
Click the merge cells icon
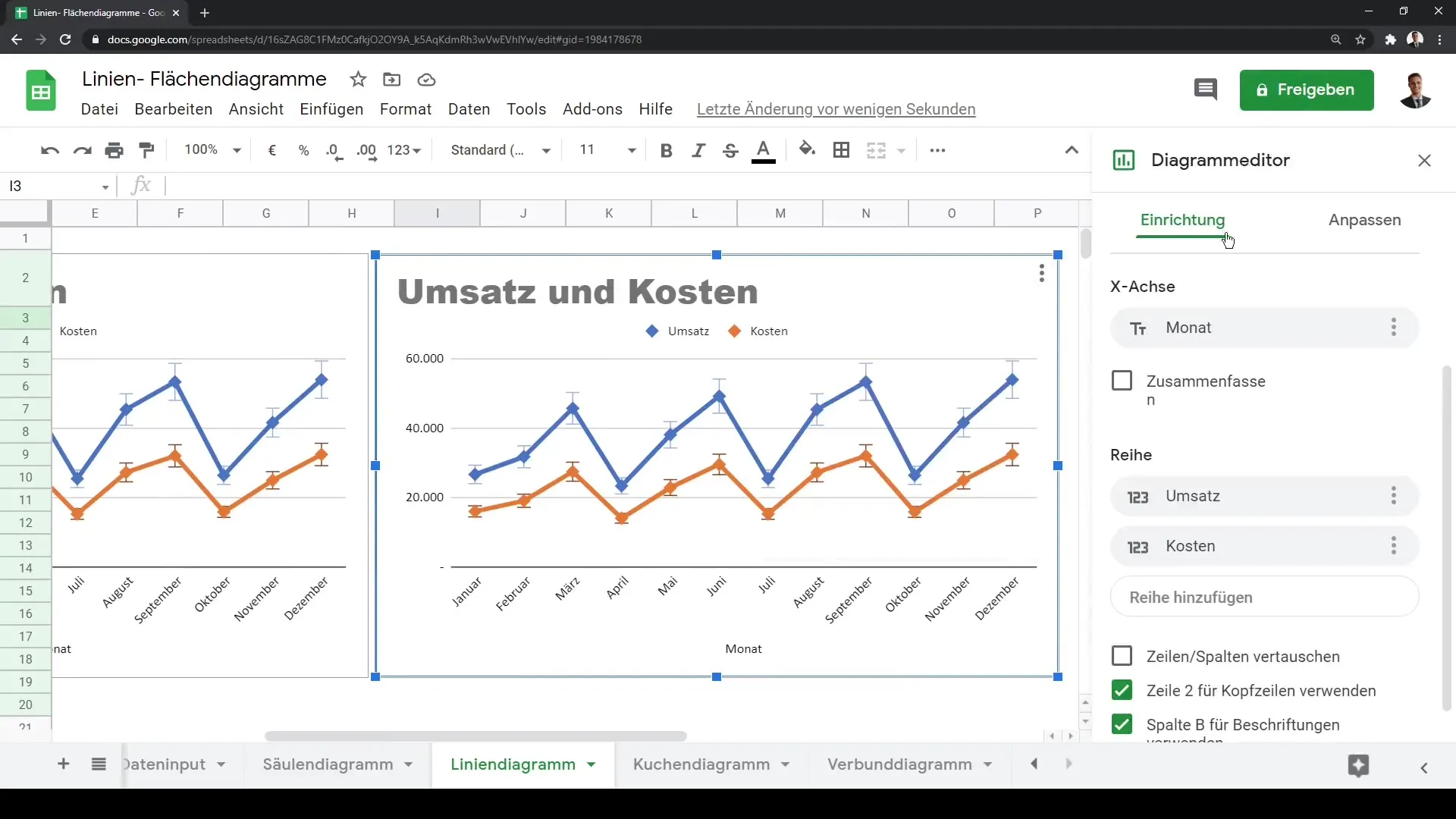875,150
